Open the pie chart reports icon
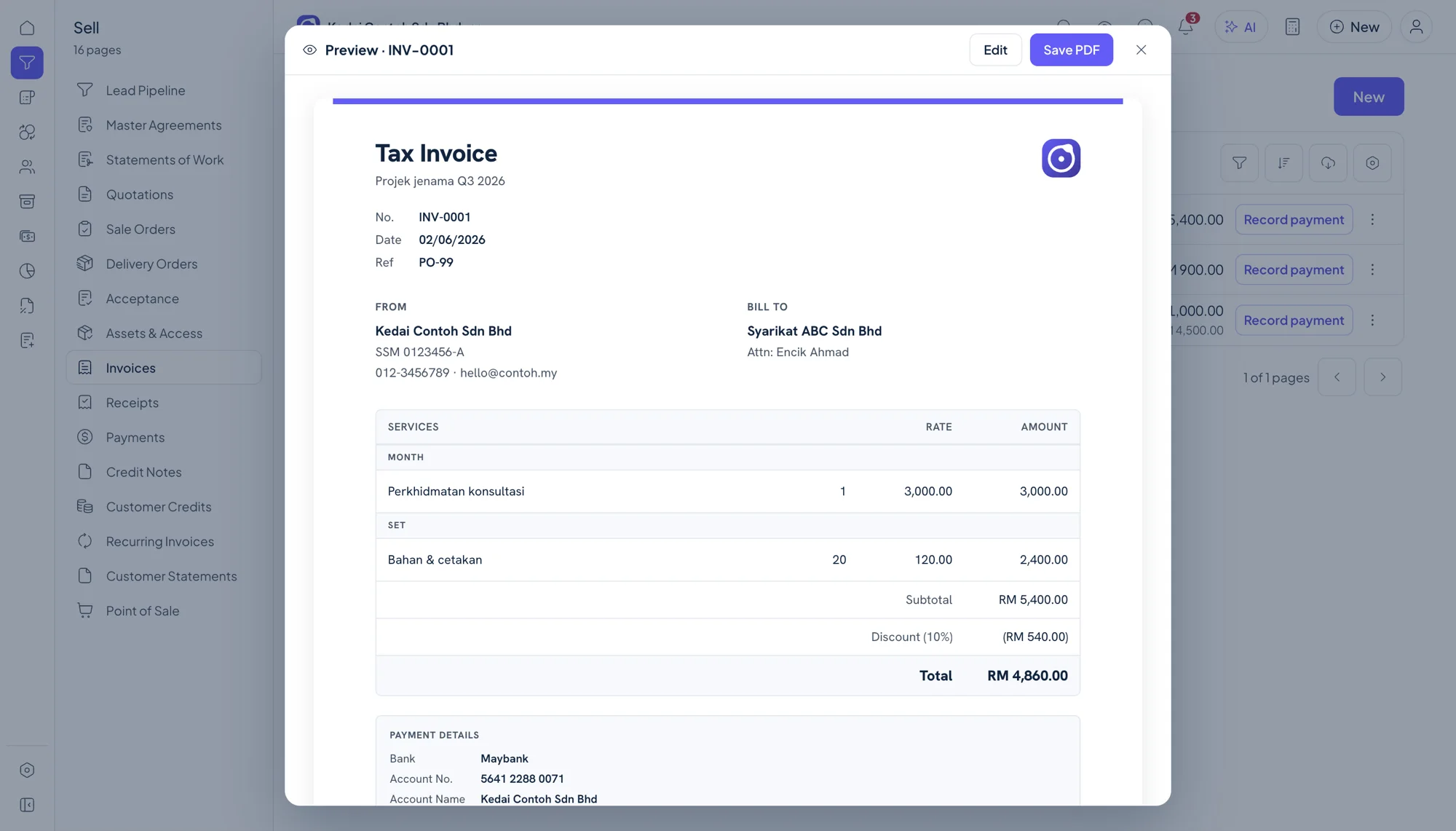Viewport: 1456px width, 831px height. (x=27, y=271)
